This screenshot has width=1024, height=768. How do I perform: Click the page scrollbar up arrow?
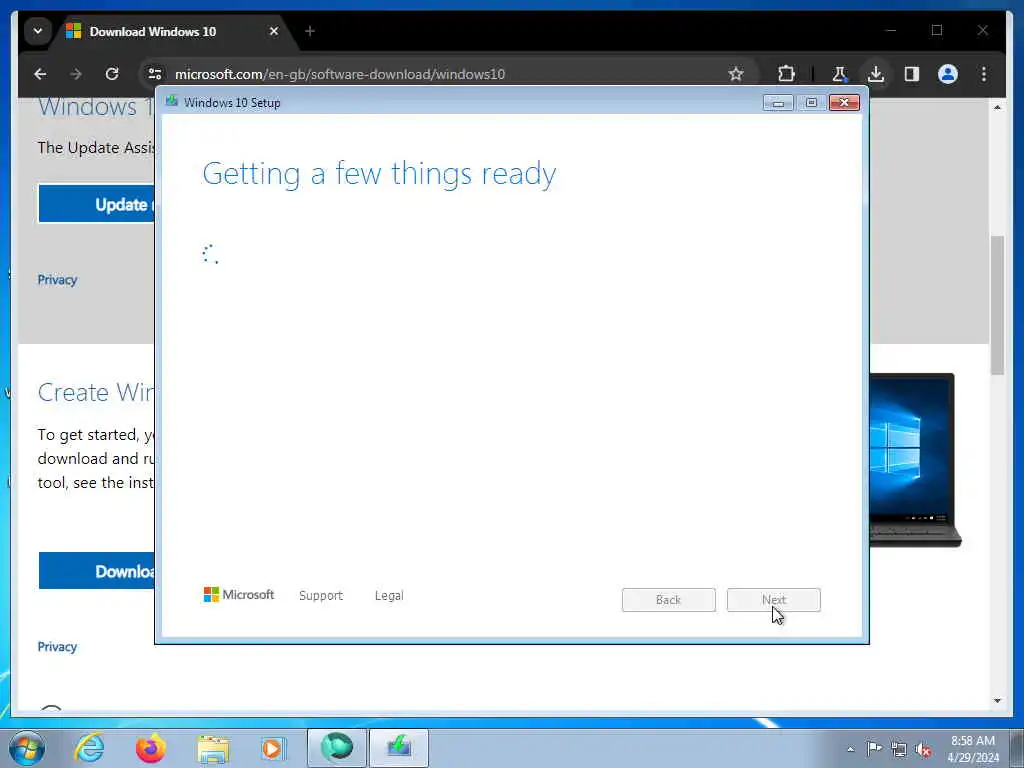tap(997, 106)
